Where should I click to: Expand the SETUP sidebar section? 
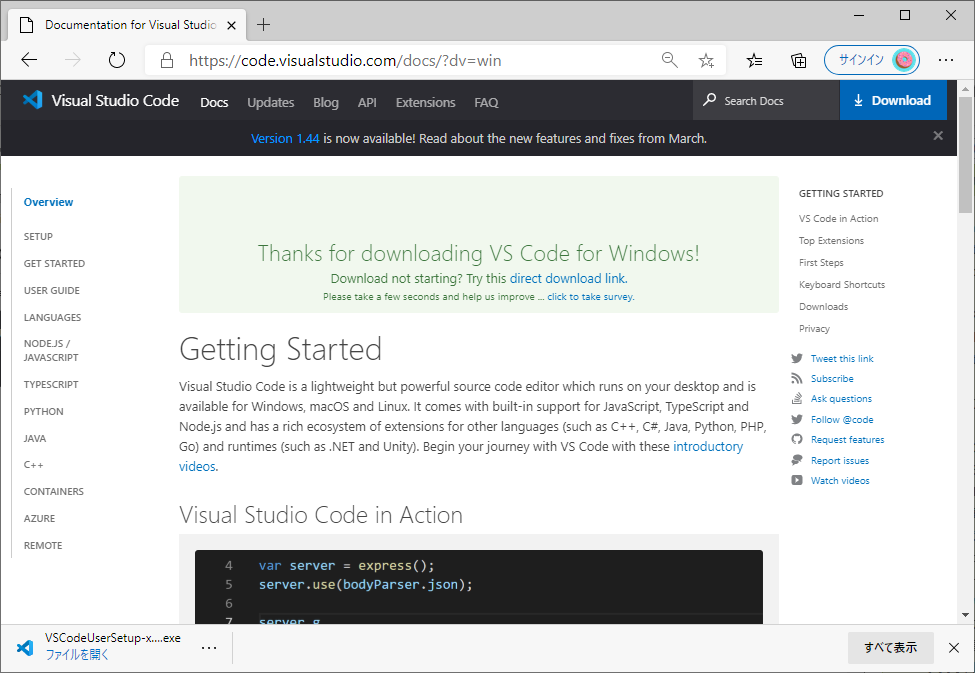(38, 236)
